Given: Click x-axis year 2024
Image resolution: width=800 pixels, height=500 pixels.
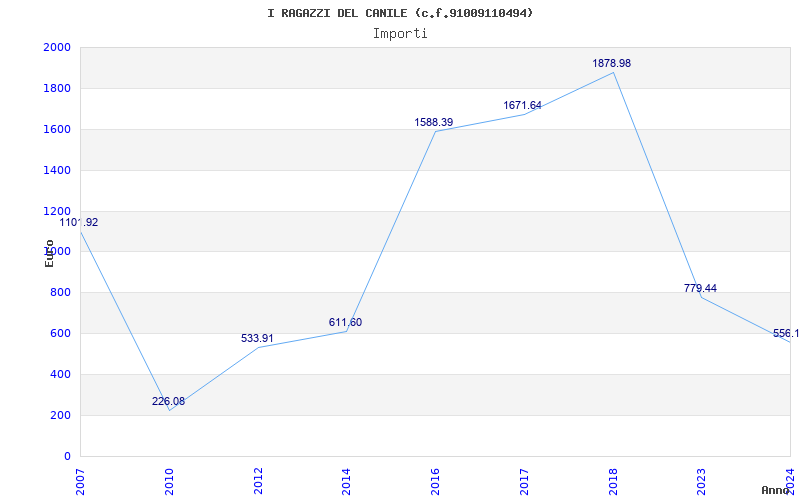Looking at the screenshot, I should [x=791, y=482].
